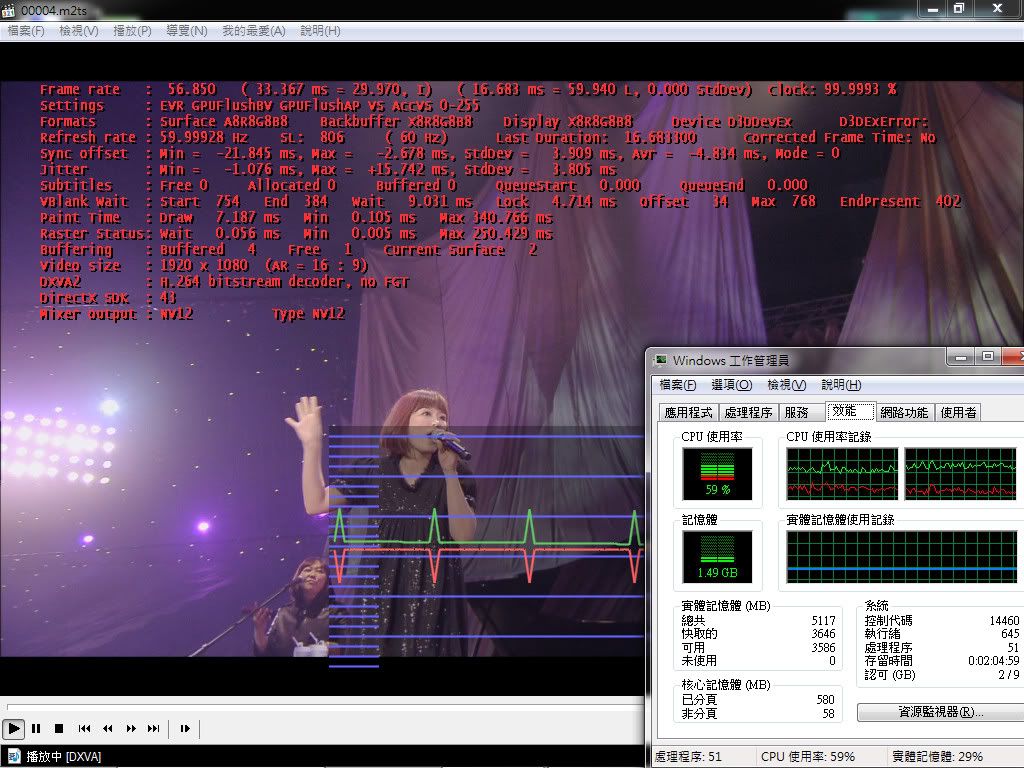Screen dimensions: 1024x768
Task: Click the fast-forward (increase speed) button
Action: (x=131, y=729)
